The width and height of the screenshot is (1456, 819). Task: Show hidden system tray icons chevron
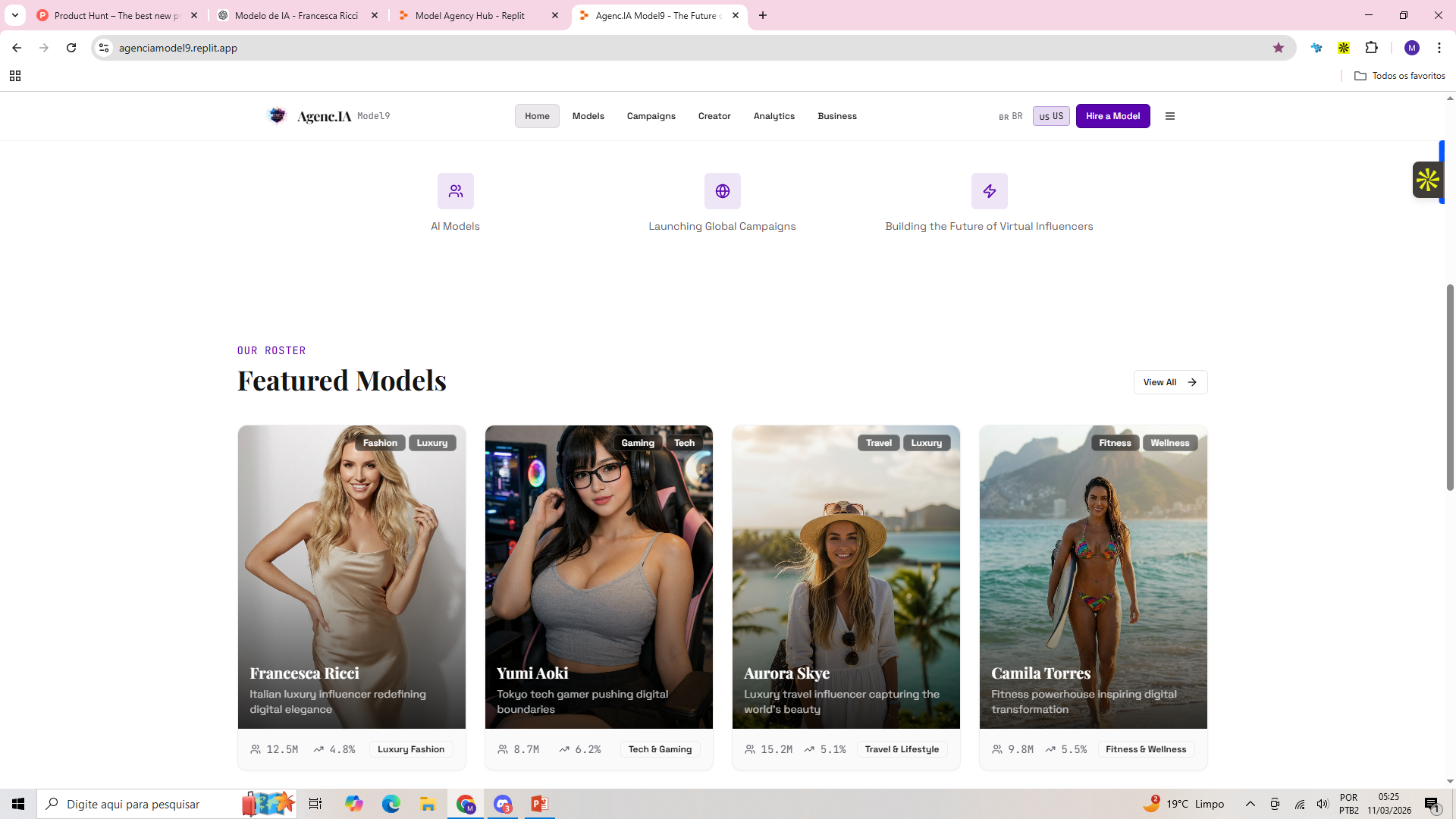1250,804
